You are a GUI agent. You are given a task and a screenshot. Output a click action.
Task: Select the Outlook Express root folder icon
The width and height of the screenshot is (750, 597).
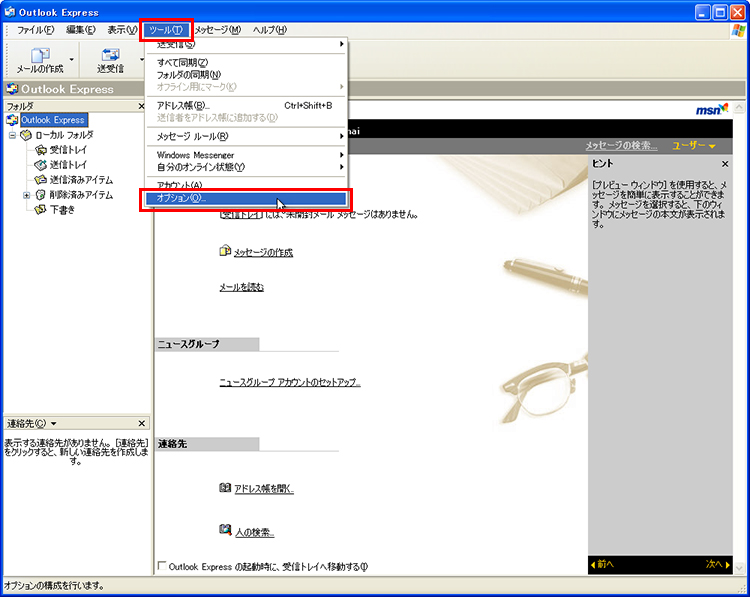pos(12,120)
